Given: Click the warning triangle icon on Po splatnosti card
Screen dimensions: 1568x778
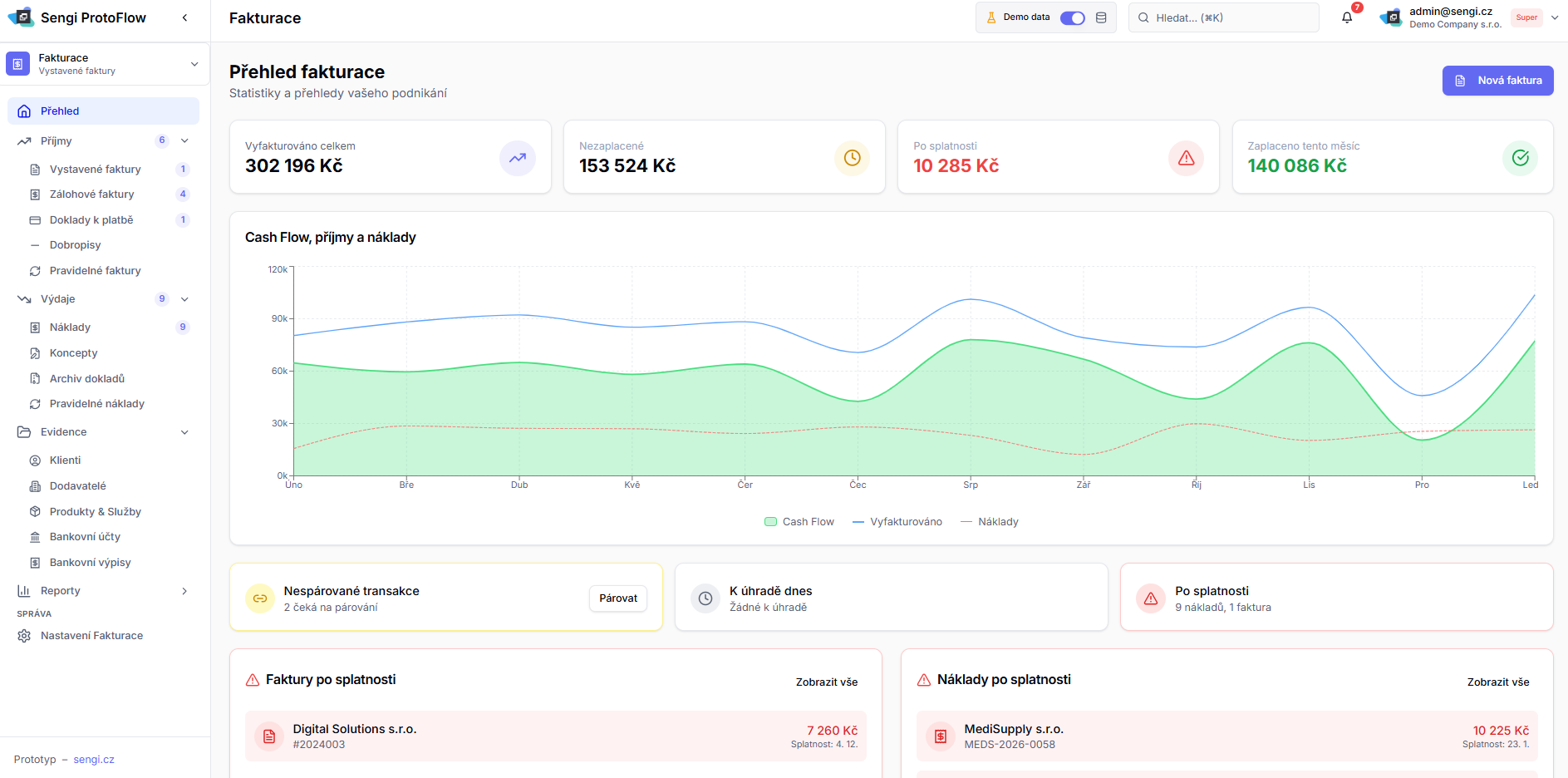Looking at the screenshot, I should pyautogui.click(x=1186, y=158).
